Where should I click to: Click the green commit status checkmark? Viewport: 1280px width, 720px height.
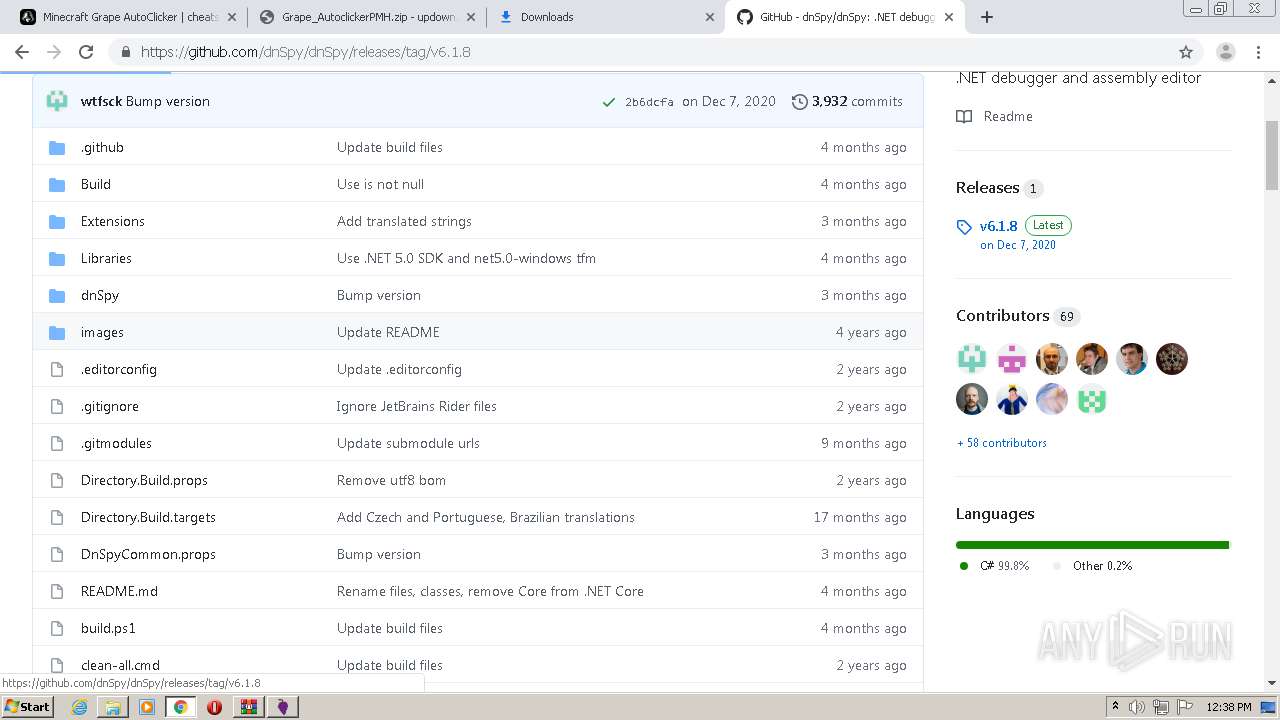pos(608,102)
